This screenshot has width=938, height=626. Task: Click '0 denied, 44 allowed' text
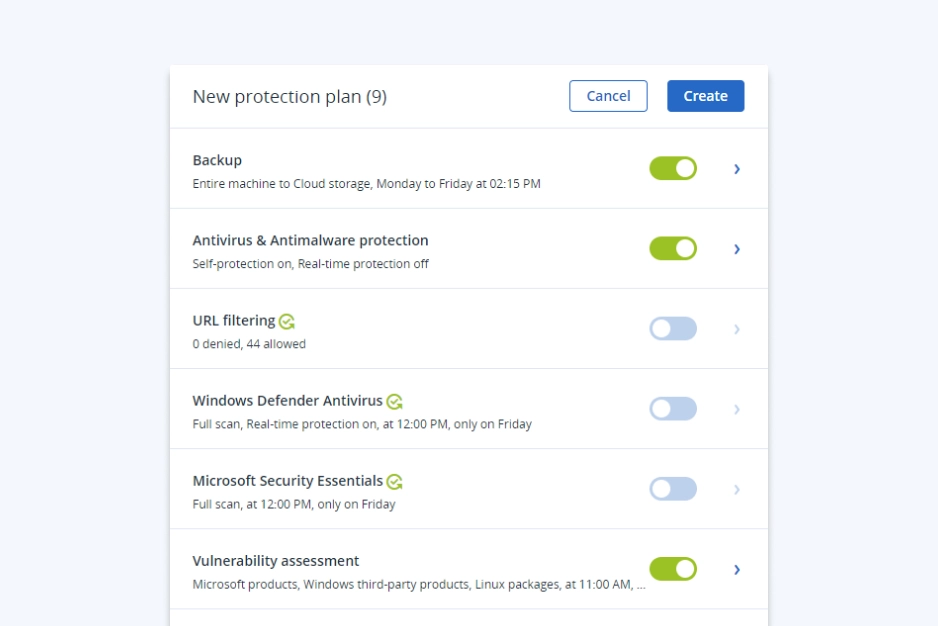(249, 344)
